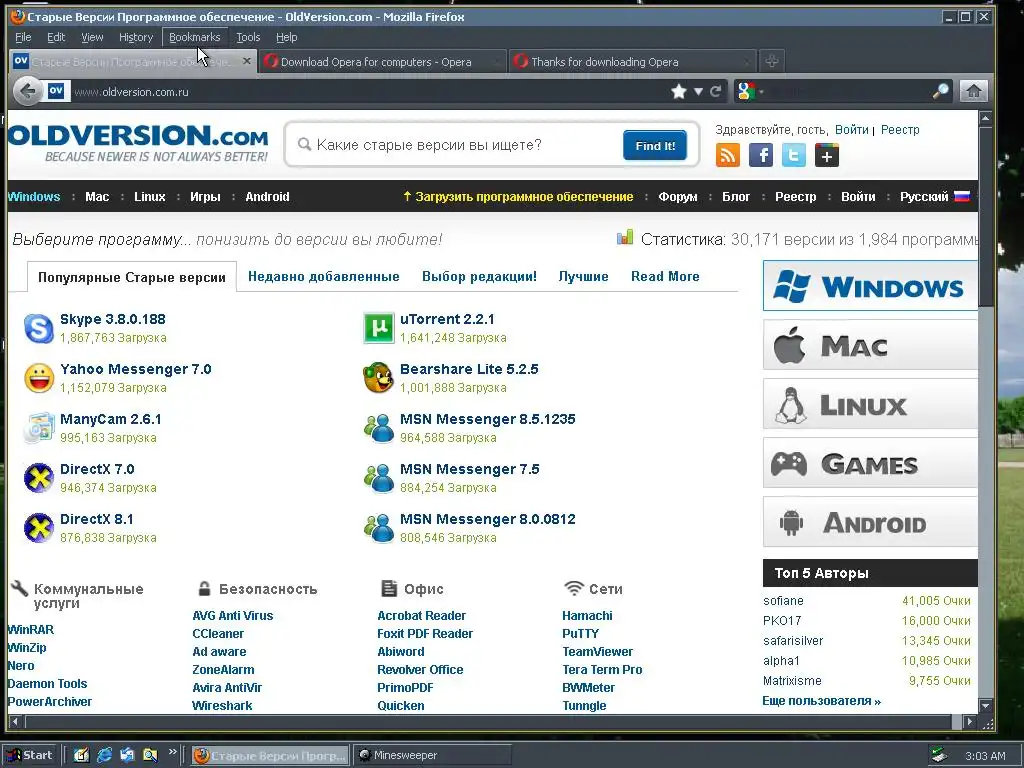Open the Facebook icon in the header
This screenshot has height=768, width=1024.
[761, 155]
